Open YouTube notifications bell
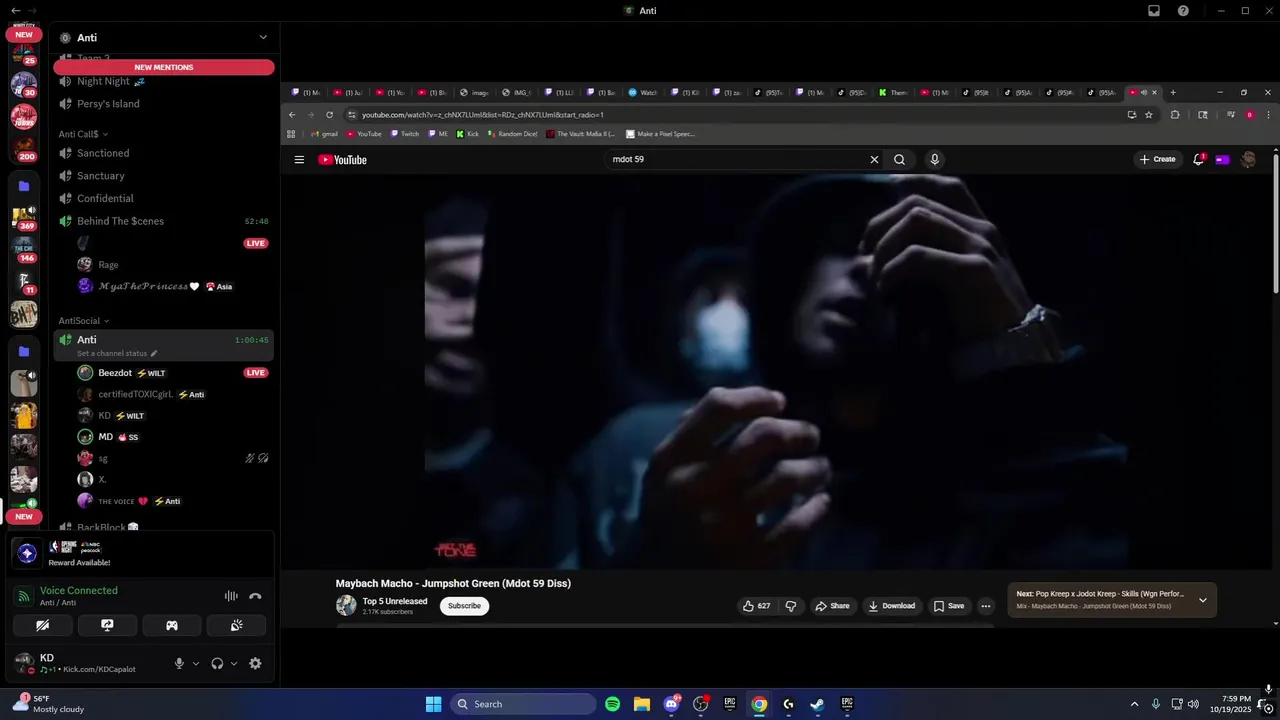This screenshot has width=1280, height=720. pos(1198,159)
